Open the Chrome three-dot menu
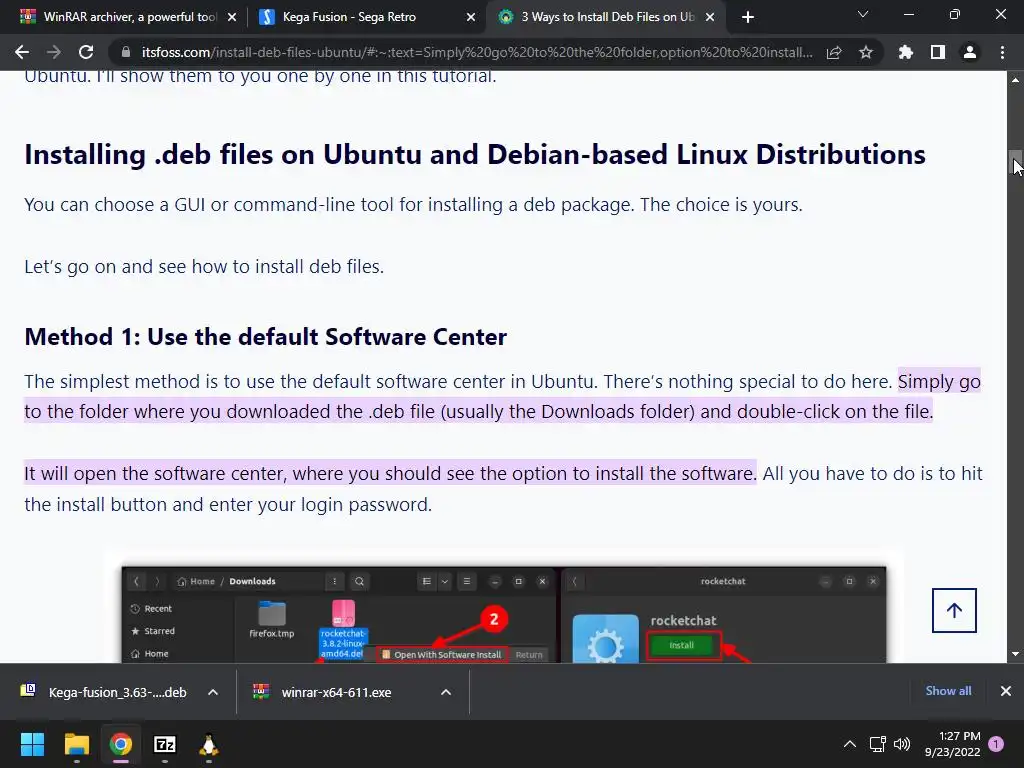The width and height of the screenshot is (1024, 768). [1002, 52]
